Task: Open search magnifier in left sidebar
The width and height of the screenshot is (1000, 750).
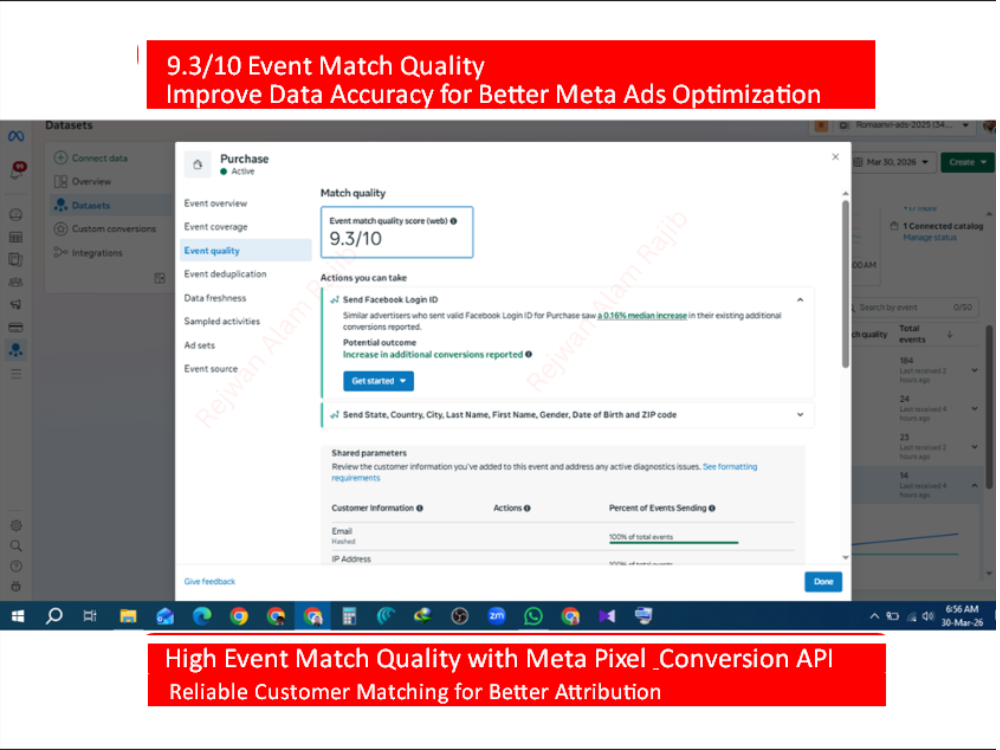Action: point(16,546)
